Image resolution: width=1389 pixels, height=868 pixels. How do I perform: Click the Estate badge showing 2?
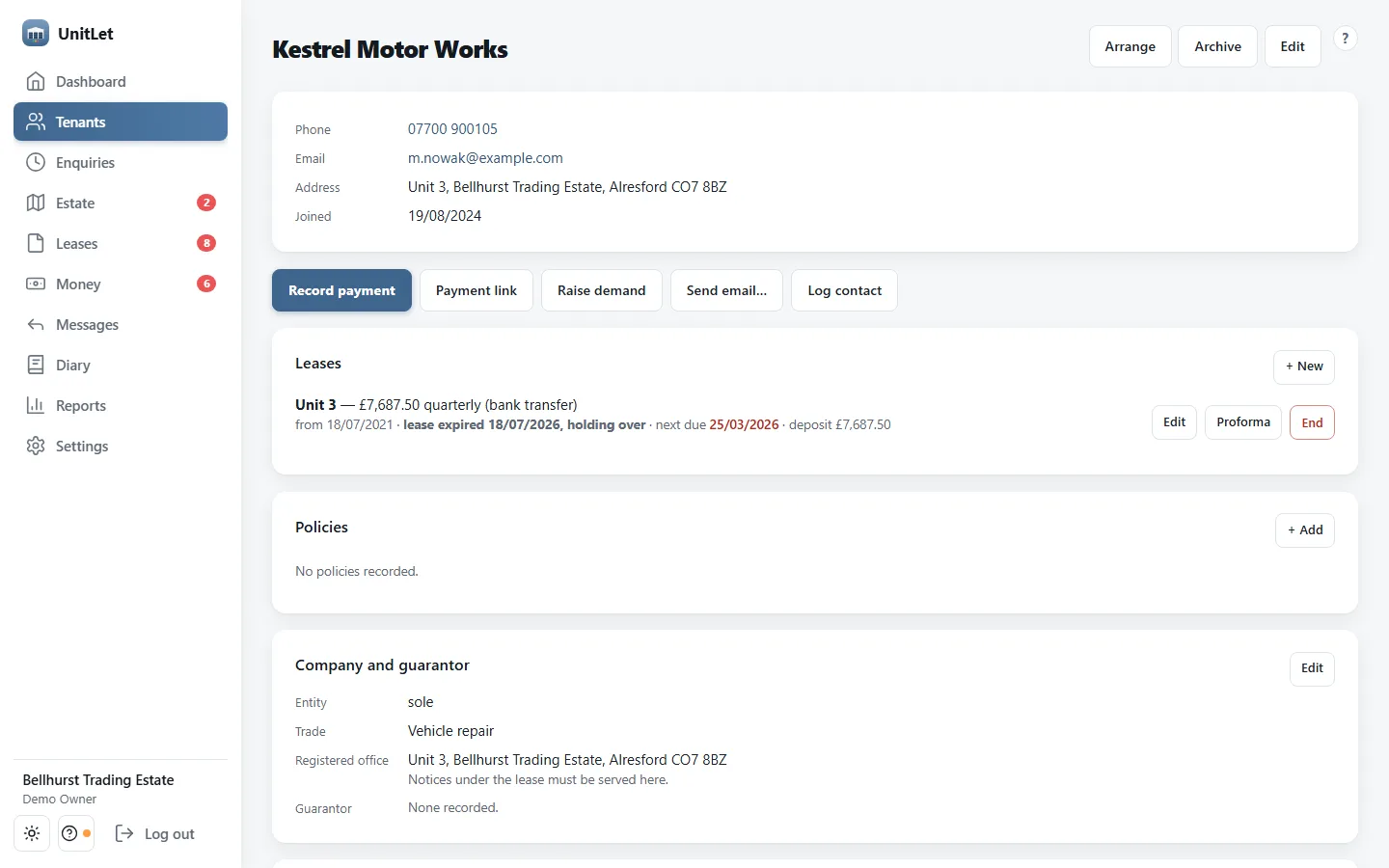(206, 203)
